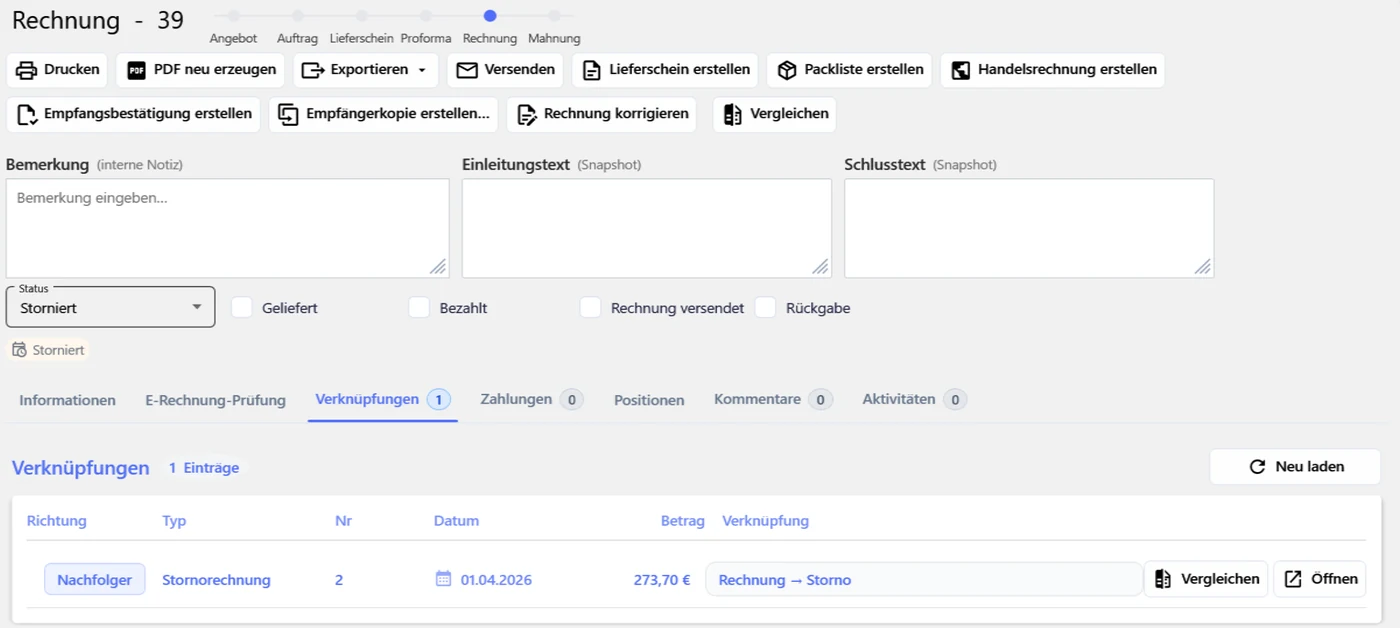Expand the Exportieren dropdown arrow
This screenshot has width=1400, height=628.
(x=422, y=70)
